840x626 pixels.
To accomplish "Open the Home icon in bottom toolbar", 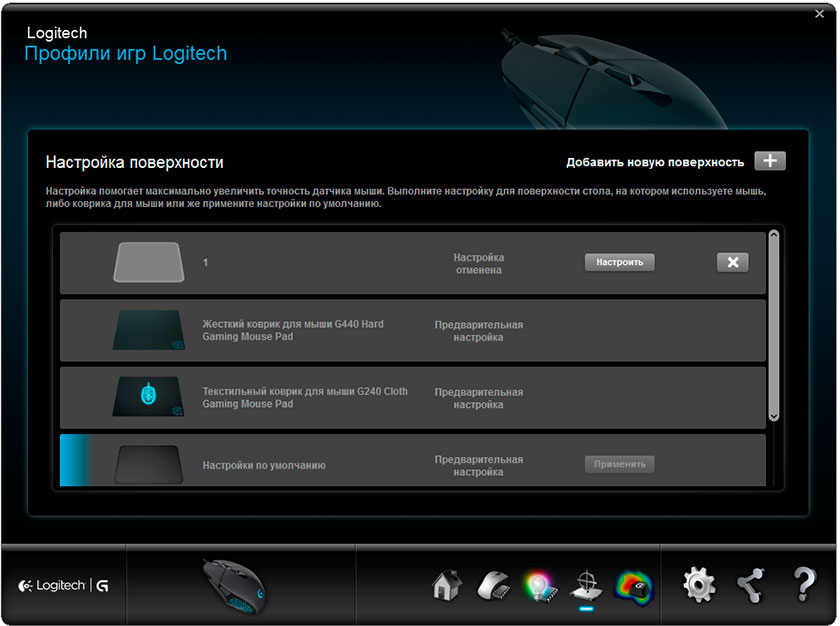I will click(447, 585).
